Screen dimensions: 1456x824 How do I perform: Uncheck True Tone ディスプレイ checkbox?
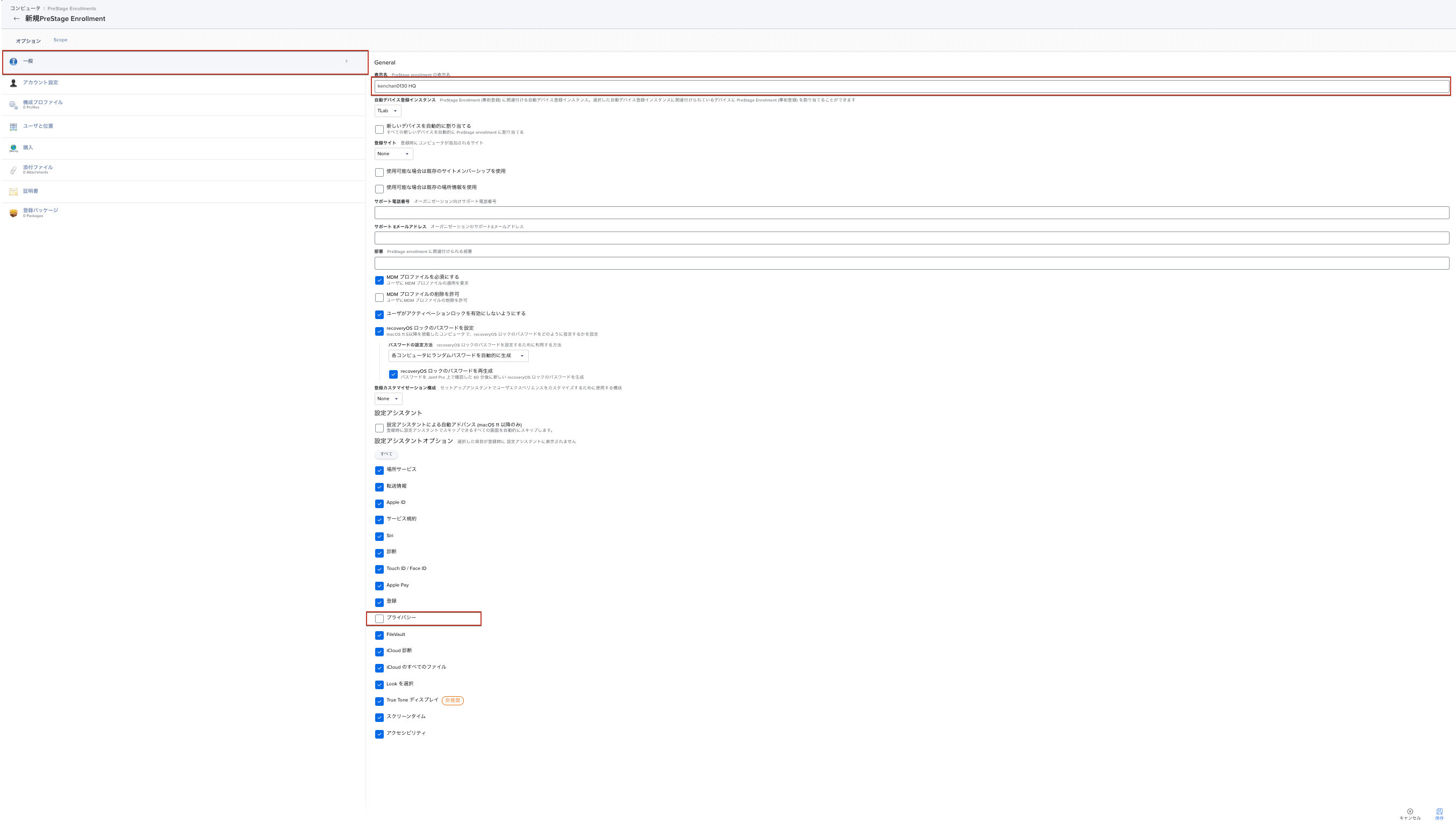(x=379, y=701)
